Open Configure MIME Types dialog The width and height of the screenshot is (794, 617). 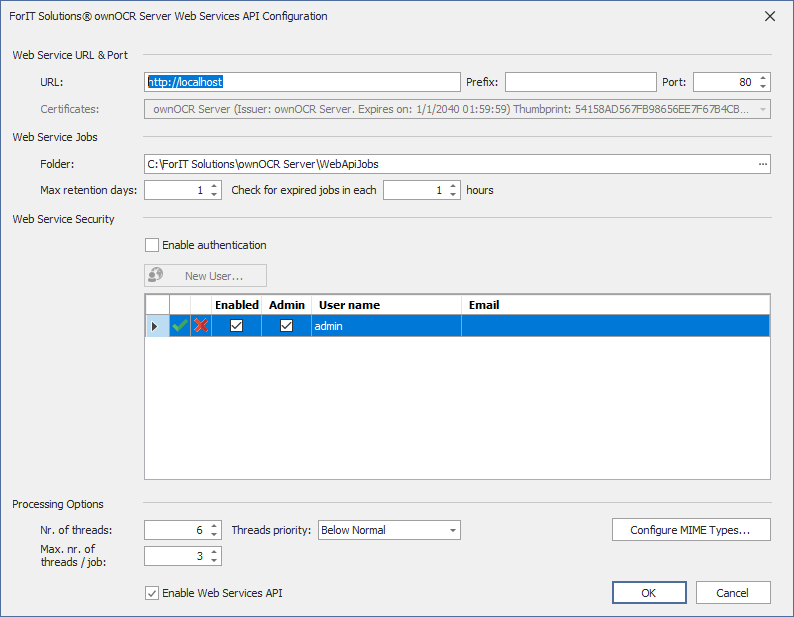point(691,530)
